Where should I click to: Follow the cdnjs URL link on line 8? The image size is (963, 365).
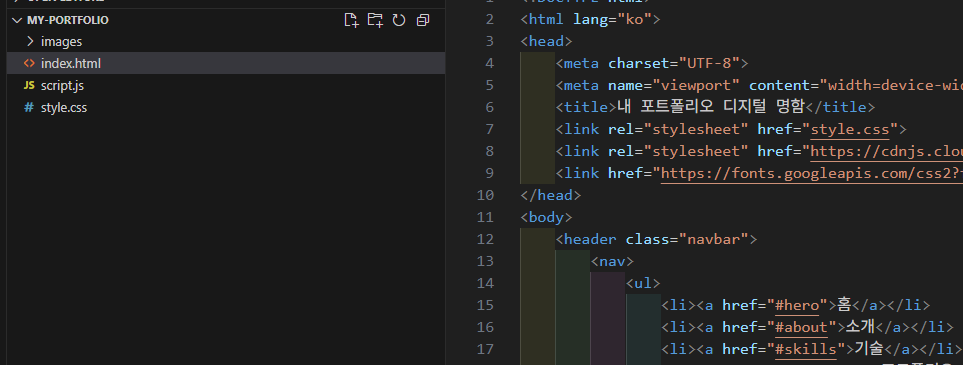point(887,152)
